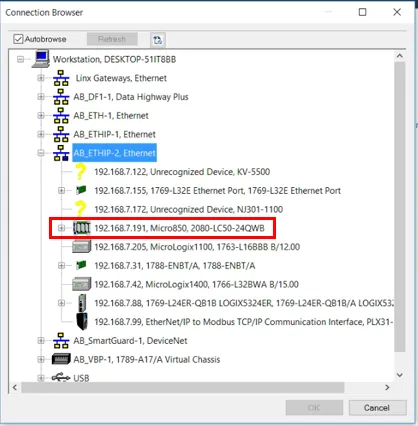The image size is (418, 426).
Task: Toggle the Autobrowse checkbox
Action: click(18, 39)
